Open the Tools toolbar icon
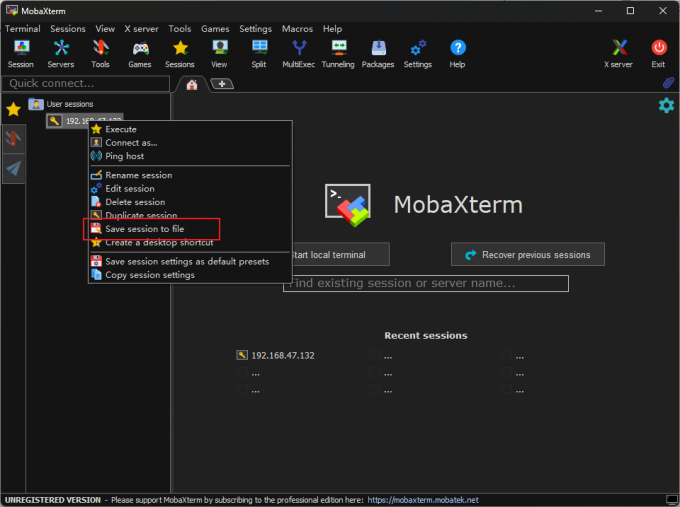 [100, 54]
